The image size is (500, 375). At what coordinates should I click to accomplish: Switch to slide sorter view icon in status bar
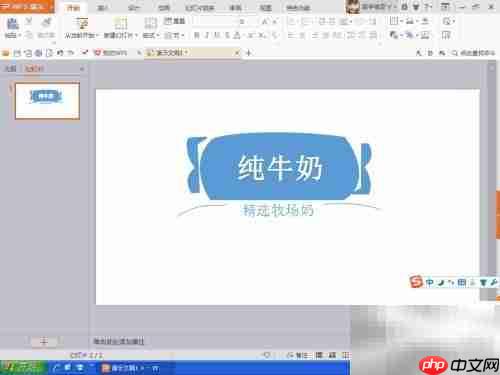(332, 355)
